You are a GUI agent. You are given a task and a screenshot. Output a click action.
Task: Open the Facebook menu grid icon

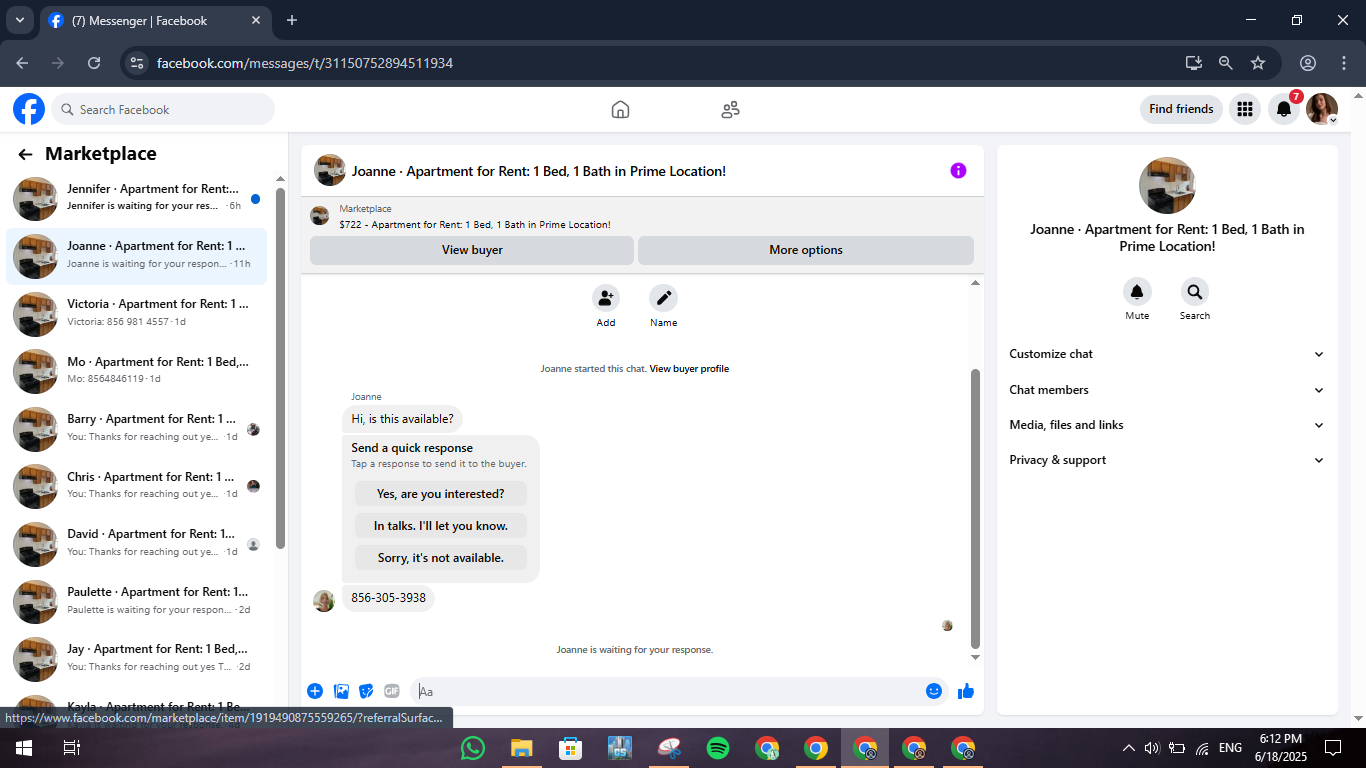[1245, 109]
